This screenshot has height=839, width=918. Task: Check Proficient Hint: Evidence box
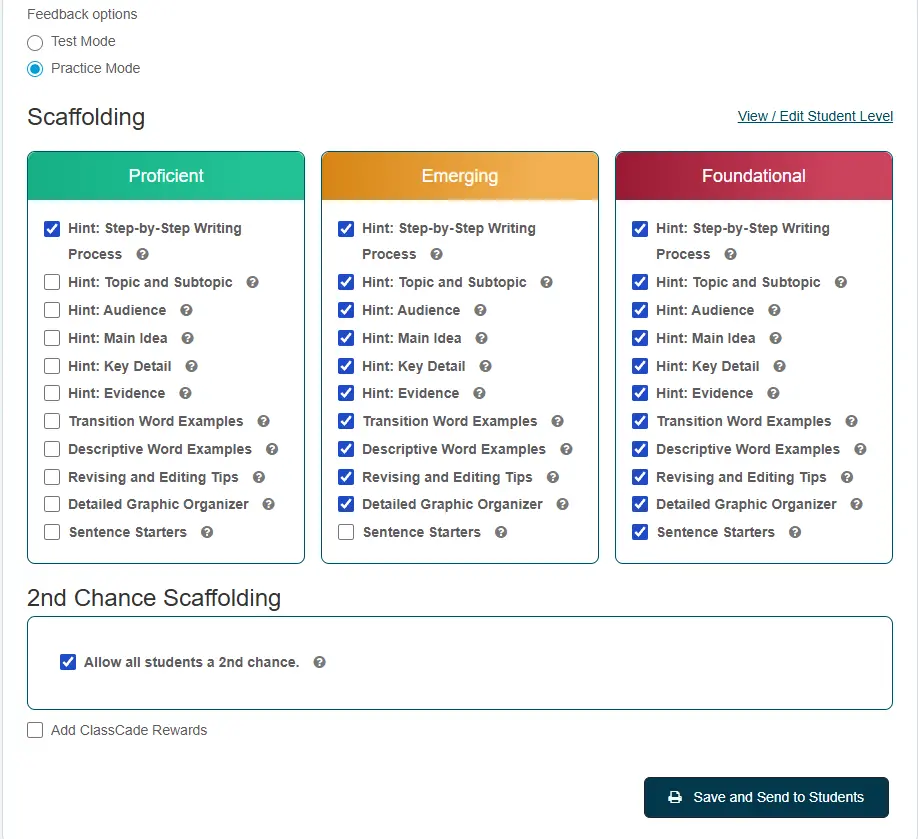(x=52, y=393)
